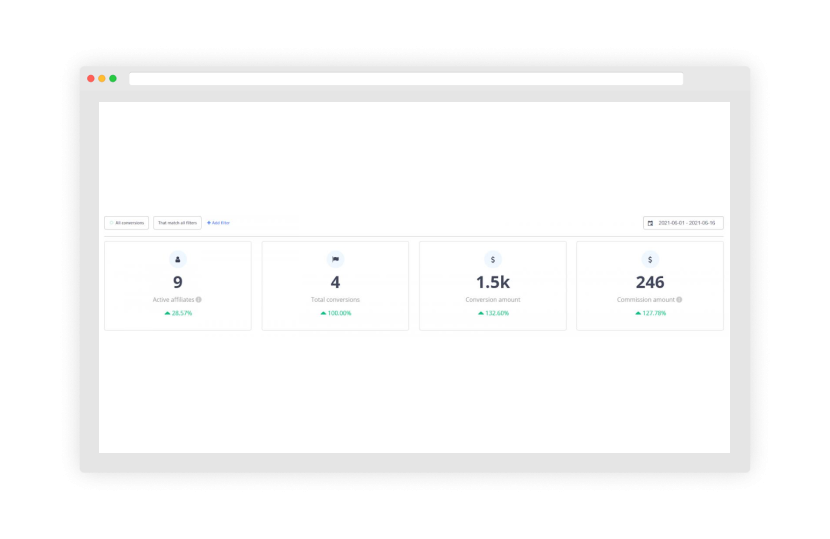Click the green arrow beside 28.57%
The image size is (830, 539).
167,313
